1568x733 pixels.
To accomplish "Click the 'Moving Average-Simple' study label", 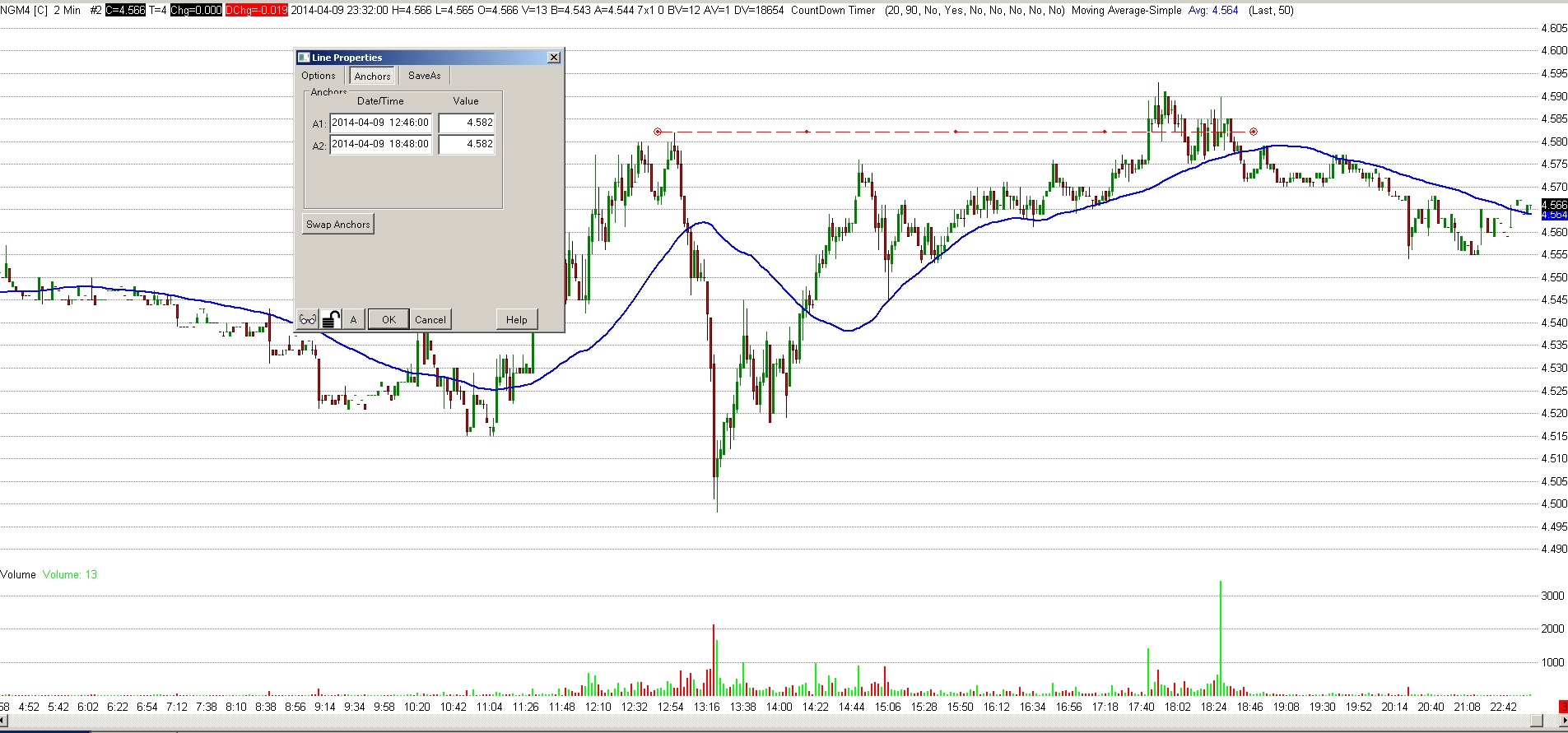I will click(x=1126, y=11).
